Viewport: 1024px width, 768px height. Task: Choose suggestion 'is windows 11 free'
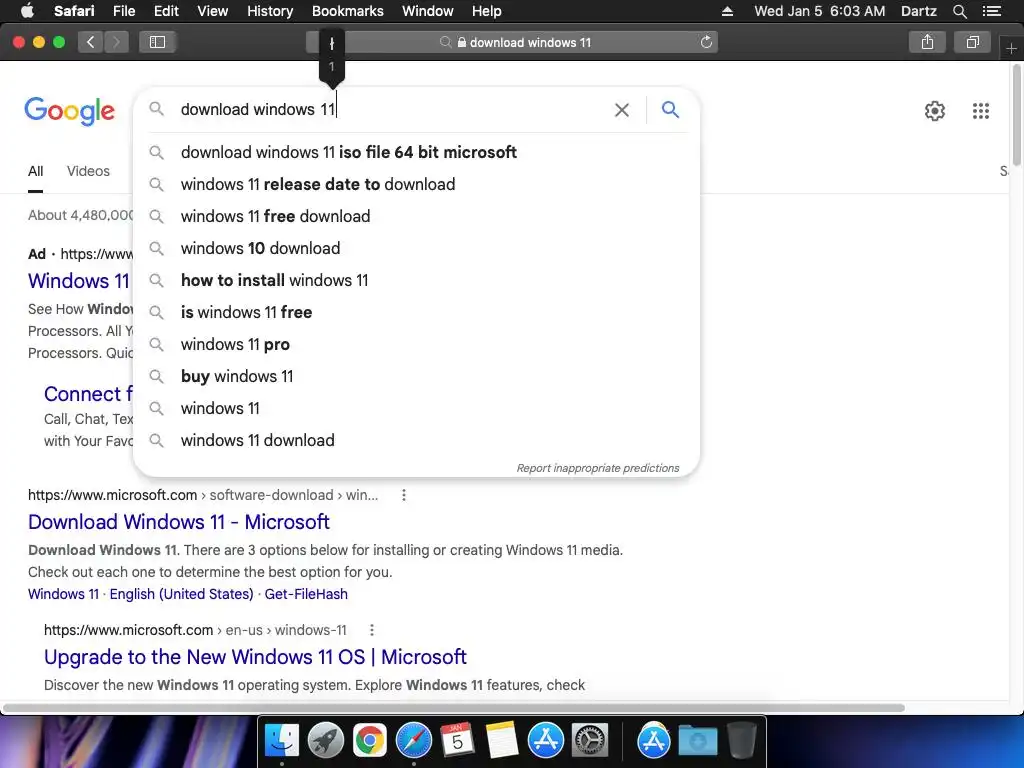coord(417,312)
